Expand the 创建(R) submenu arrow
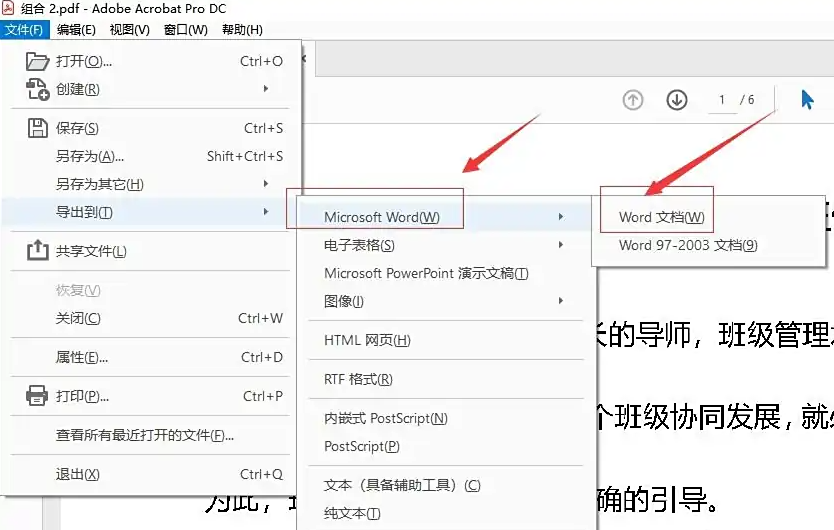The image size is (834, 530). [x=265, y=89]
